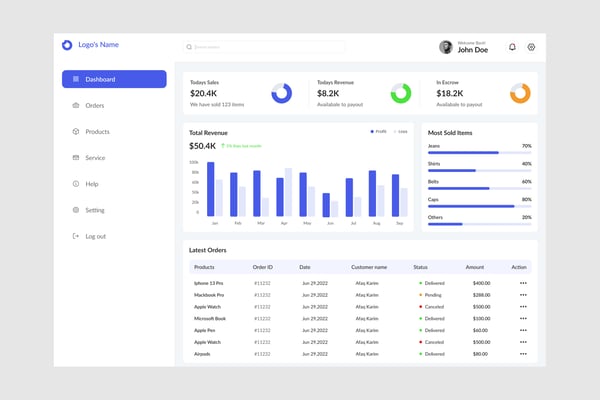Click the Products box icon

point(76,131)
